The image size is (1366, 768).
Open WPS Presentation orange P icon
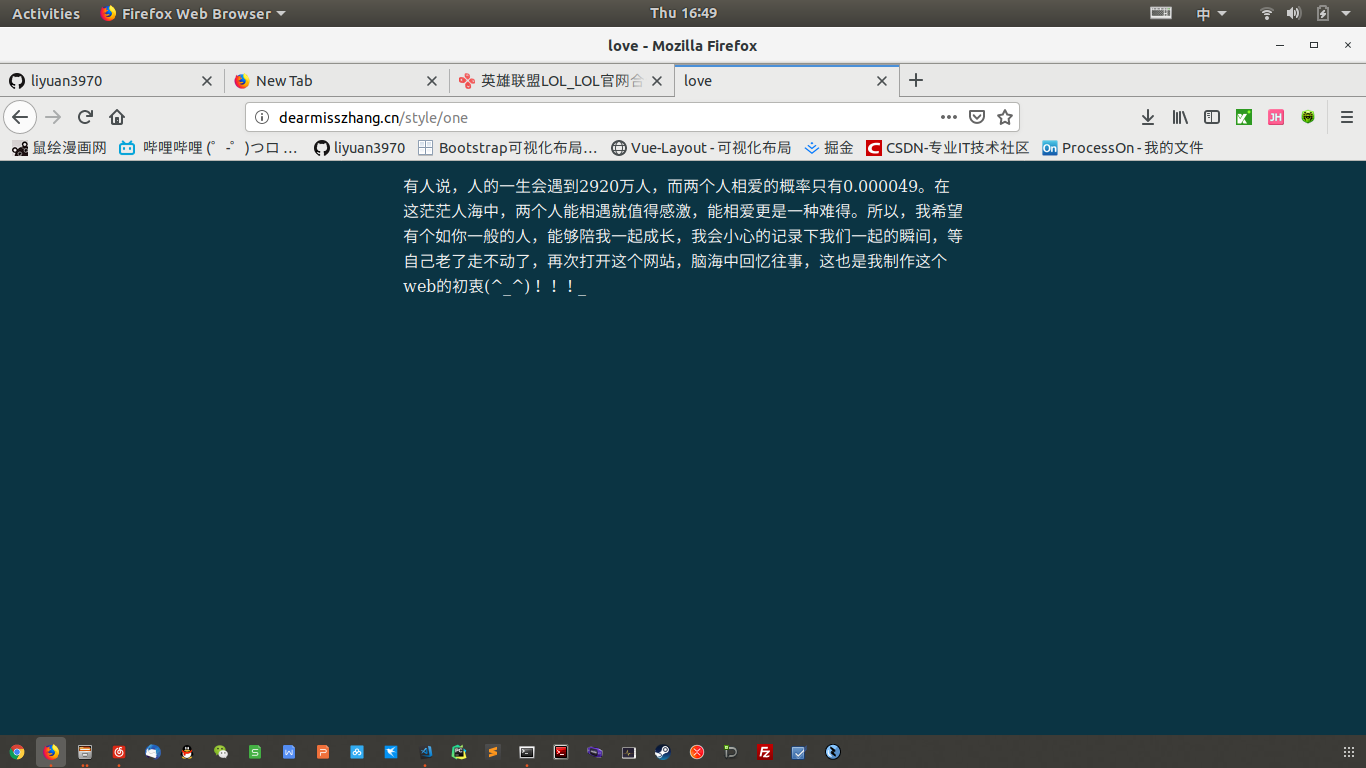click(323, 752)
